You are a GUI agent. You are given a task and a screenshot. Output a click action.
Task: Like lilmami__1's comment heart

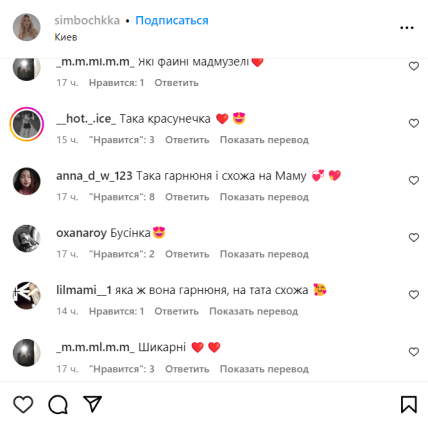[x=414, y=295]
